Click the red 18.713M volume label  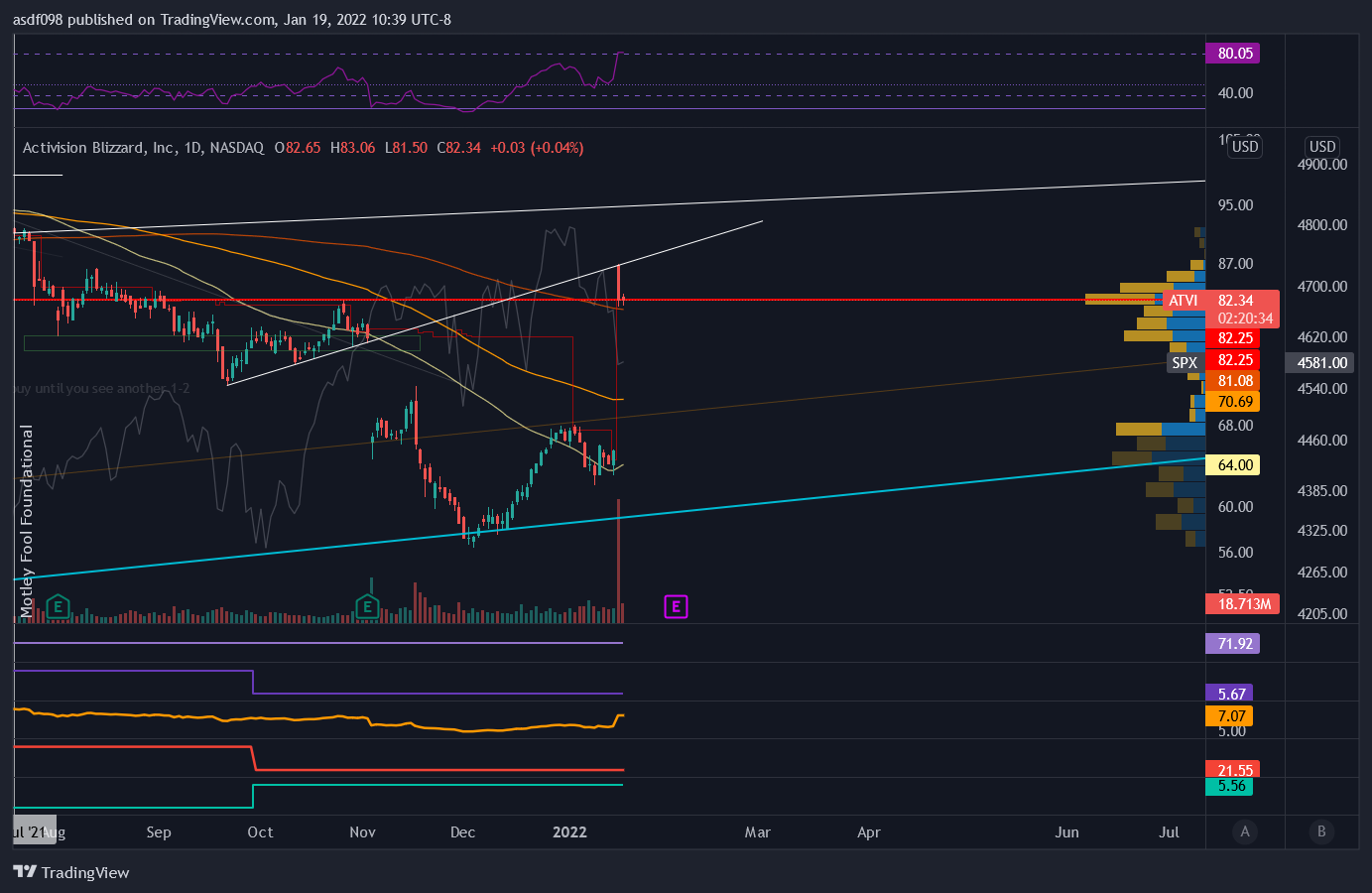tap(1243, 603)
